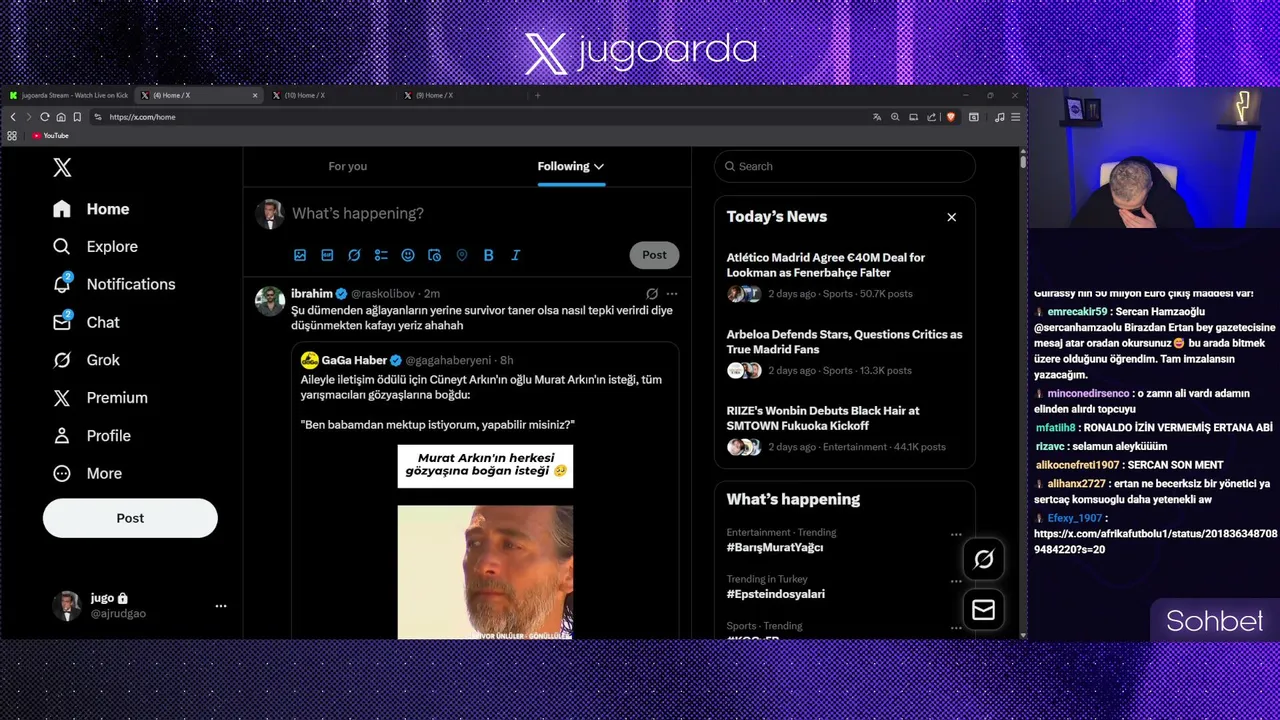The height and width of the screenshot is (720, 1280).
Task: Add a poll in the composer toolbar
Action: tap(381, 255)
